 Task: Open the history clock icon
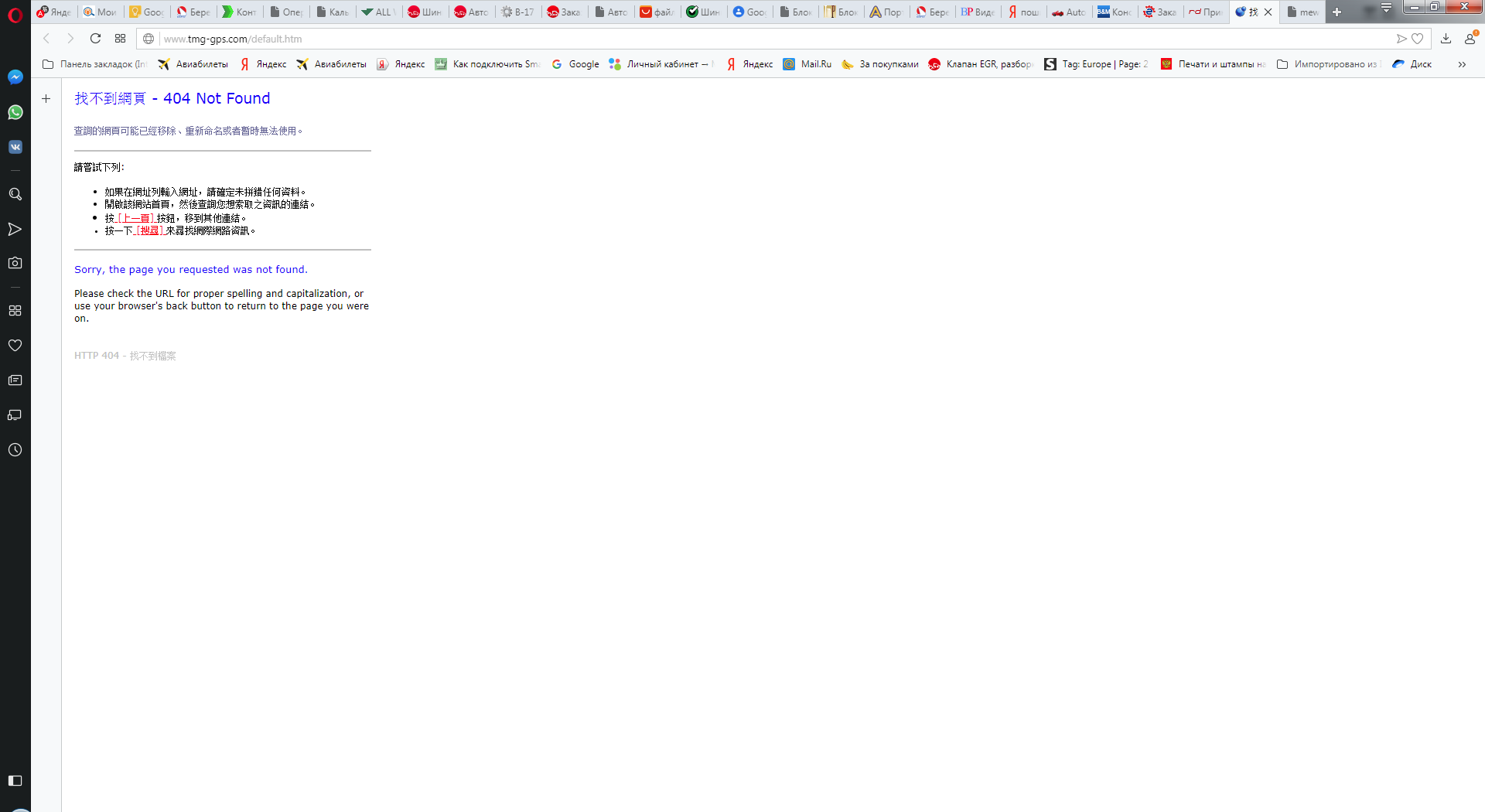click(15, 450)
